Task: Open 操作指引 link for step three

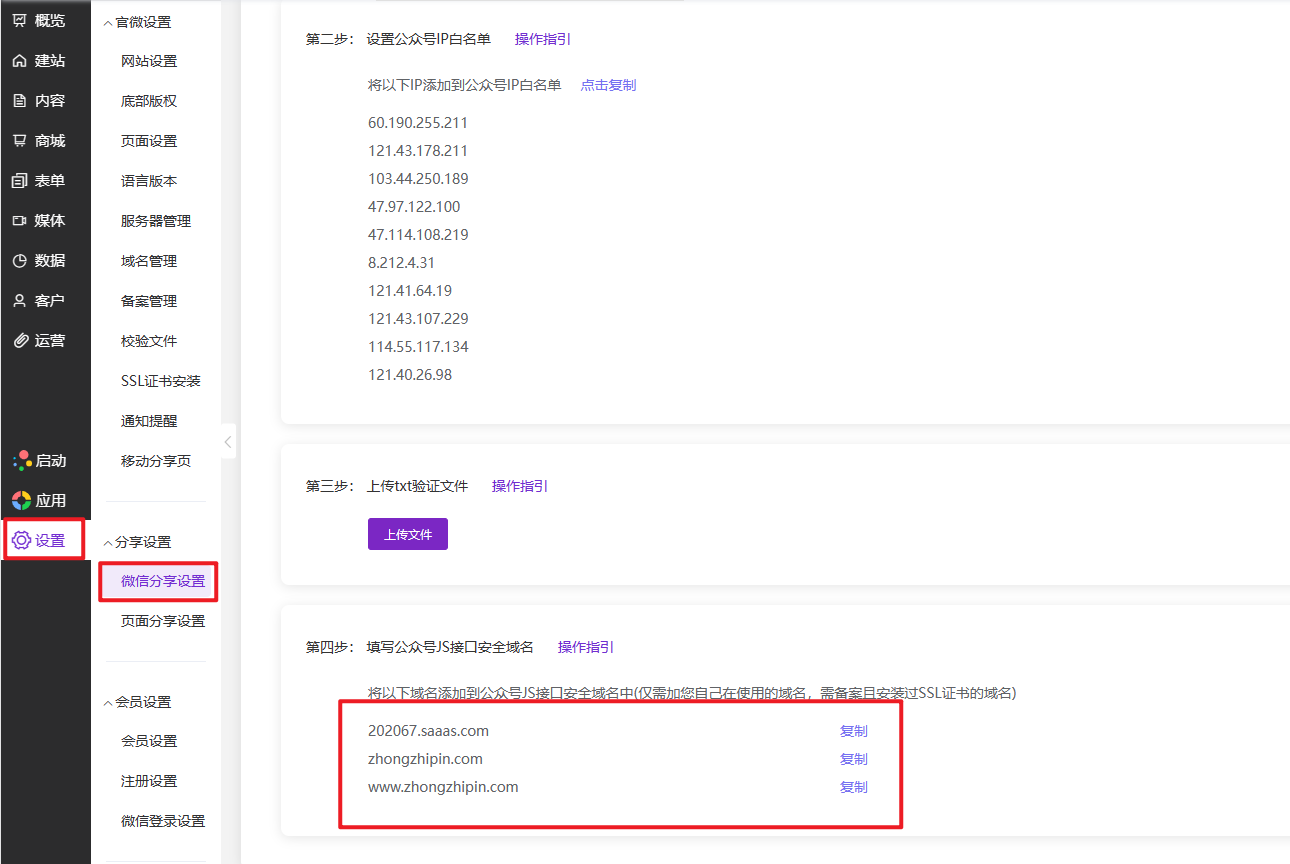Action: (x=520, y=486)
